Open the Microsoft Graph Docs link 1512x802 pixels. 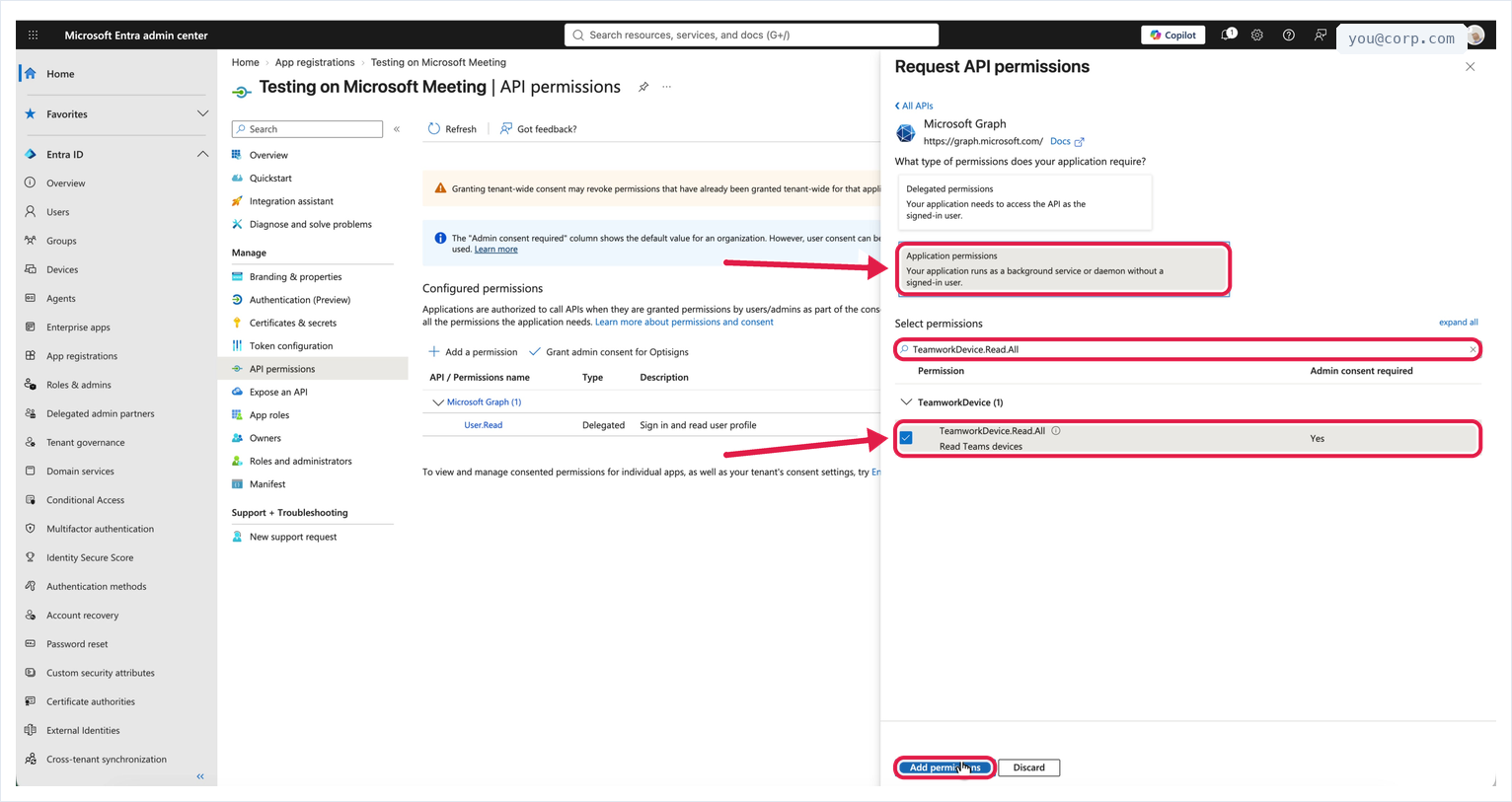pos(1067,141)
